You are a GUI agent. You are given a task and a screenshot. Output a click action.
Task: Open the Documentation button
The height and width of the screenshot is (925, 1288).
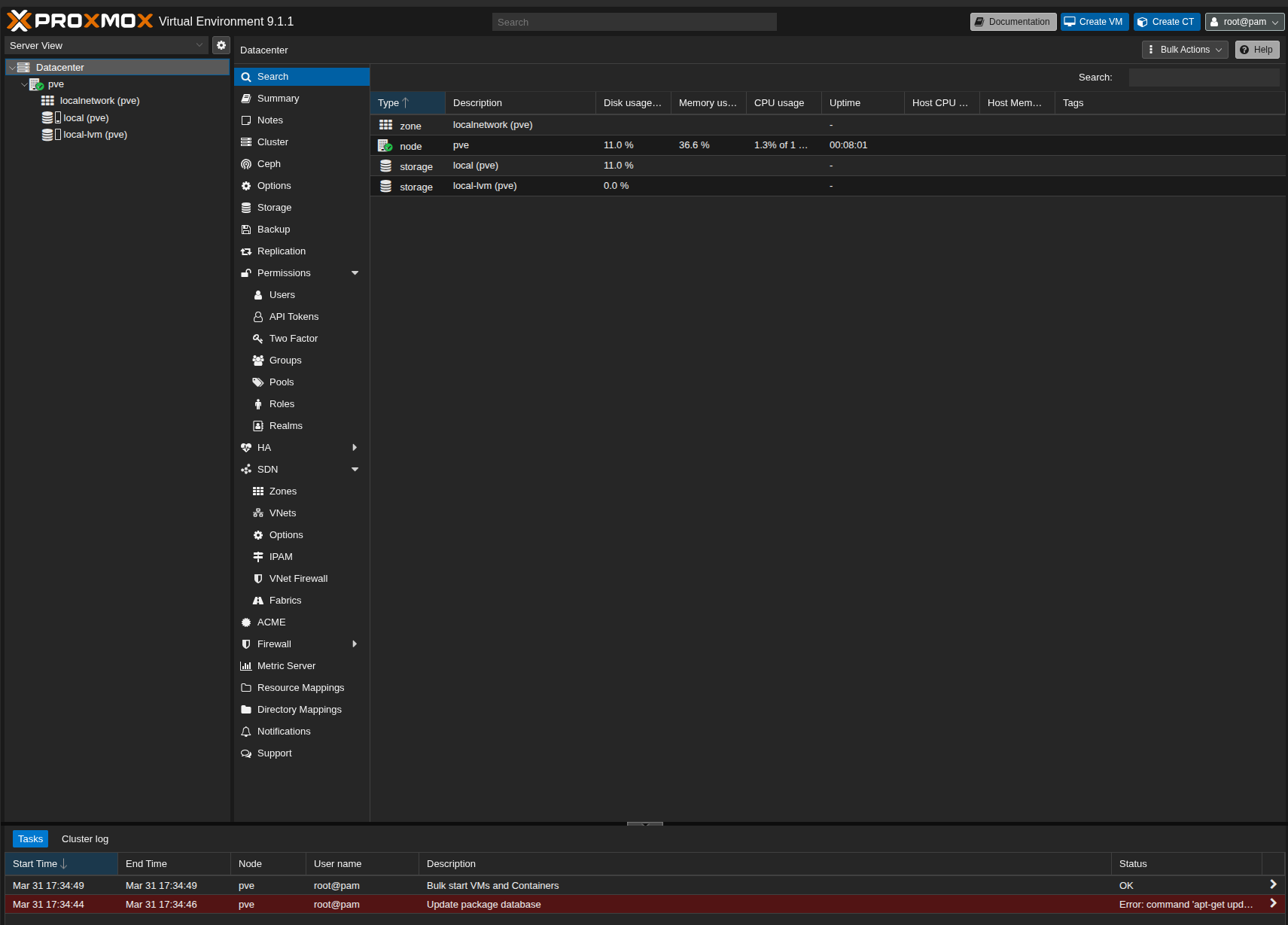click(x=1012, y=22)
